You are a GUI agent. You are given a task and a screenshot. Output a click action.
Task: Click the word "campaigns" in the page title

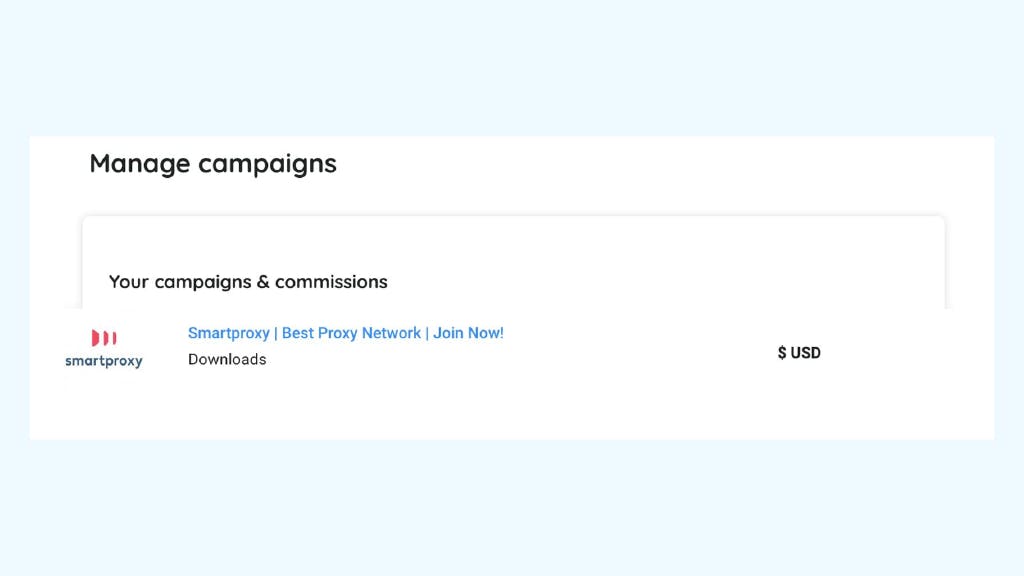(x=268, y=164)
